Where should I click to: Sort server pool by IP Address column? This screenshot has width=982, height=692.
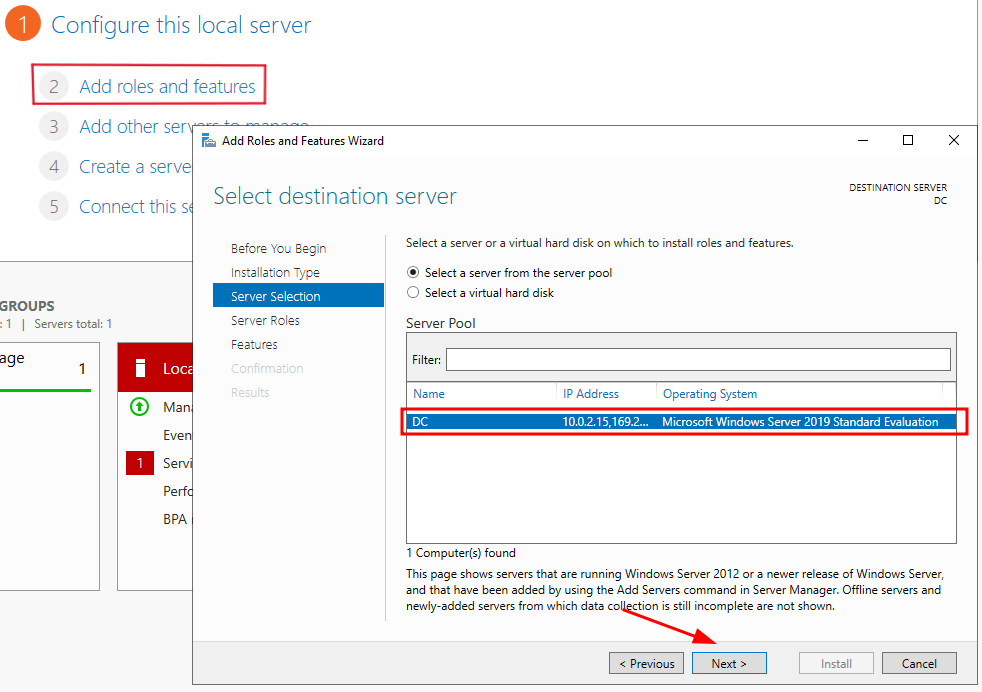click(590, 394)
